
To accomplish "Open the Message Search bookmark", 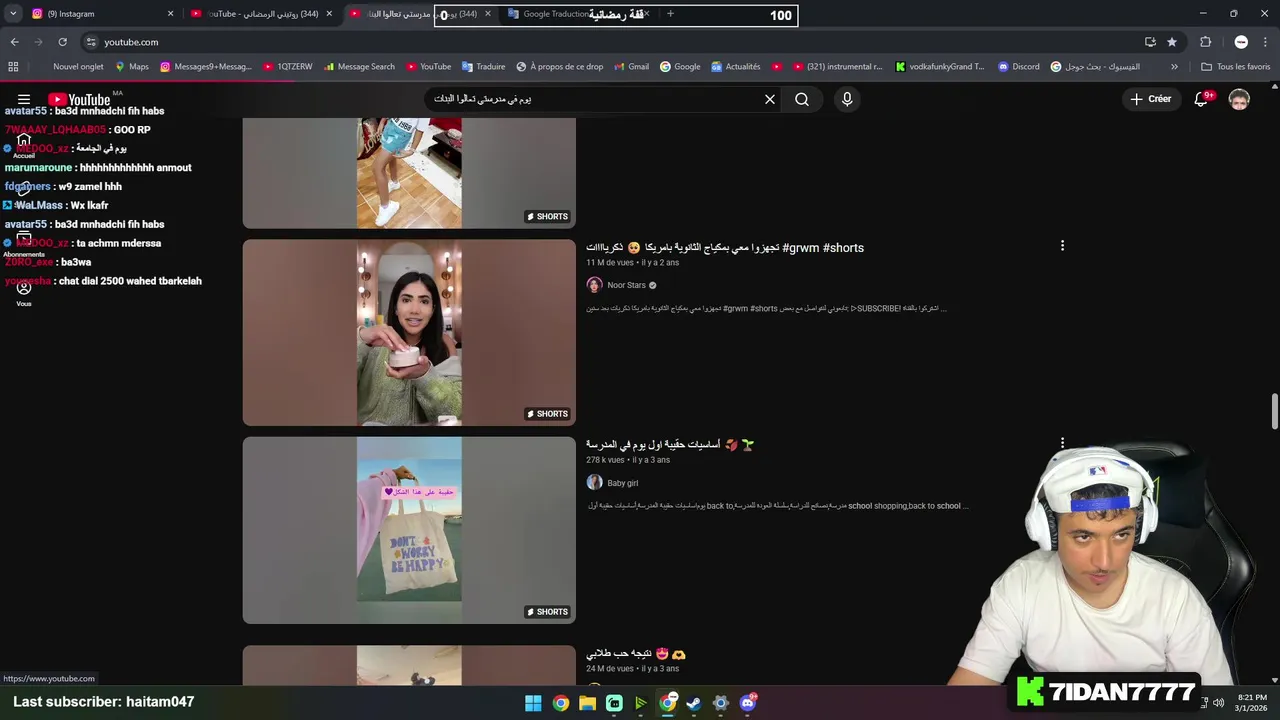I will [359, 67].
